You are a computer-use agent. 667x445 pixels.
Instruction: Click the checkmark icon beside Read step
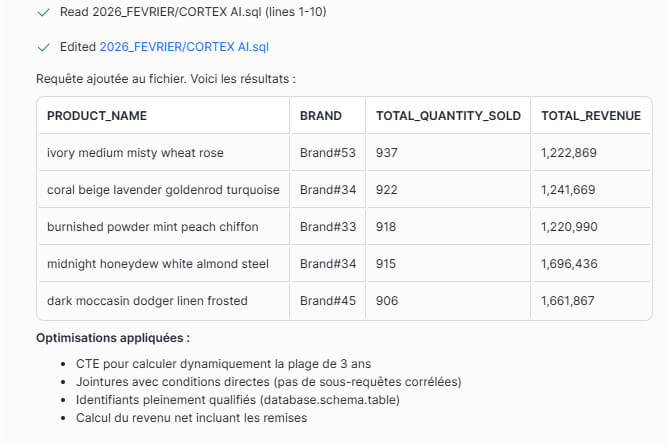(x=42, y=12)
